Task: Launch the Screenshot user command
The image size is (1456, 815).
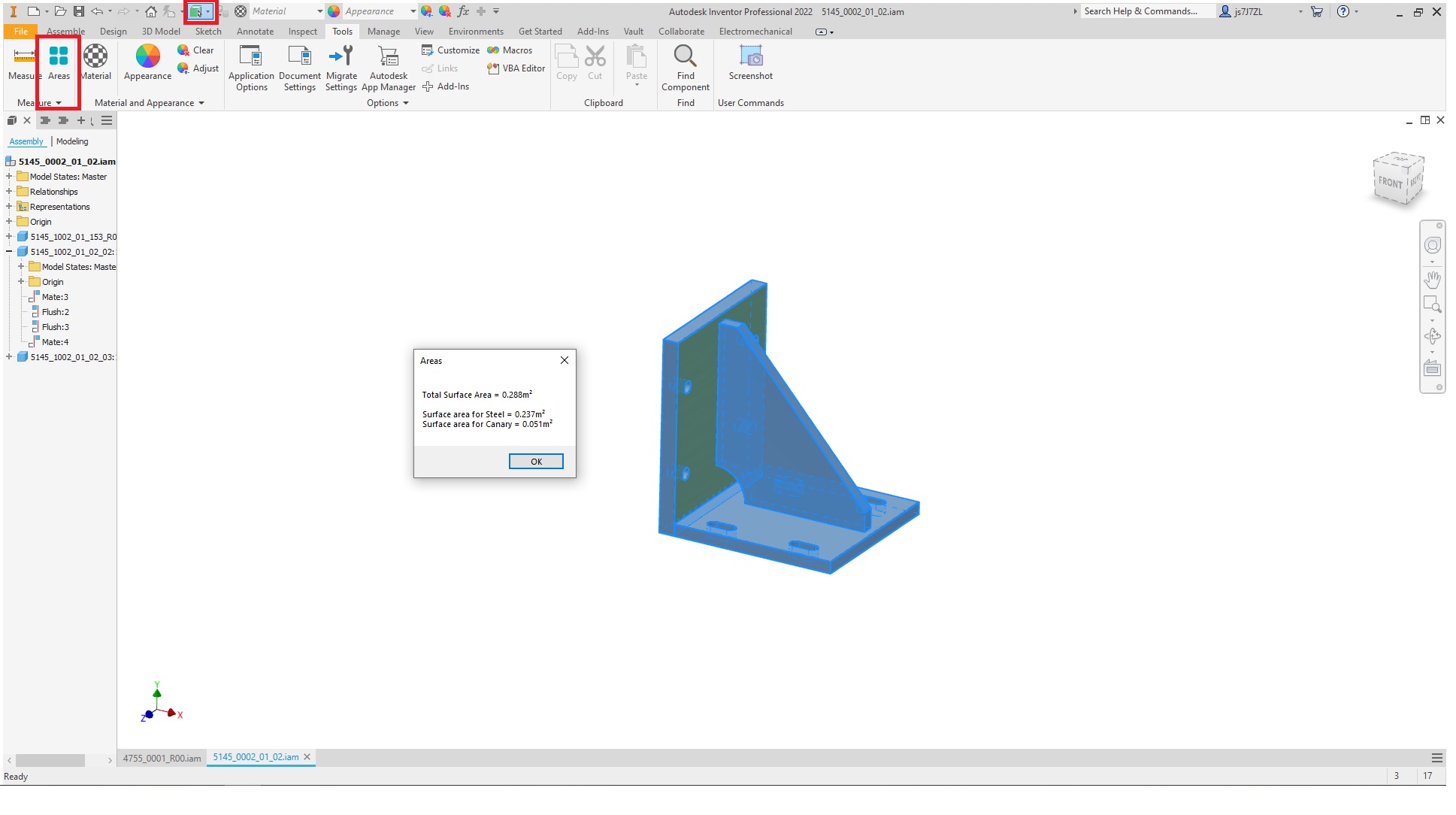Action: [x=750, y=57]
